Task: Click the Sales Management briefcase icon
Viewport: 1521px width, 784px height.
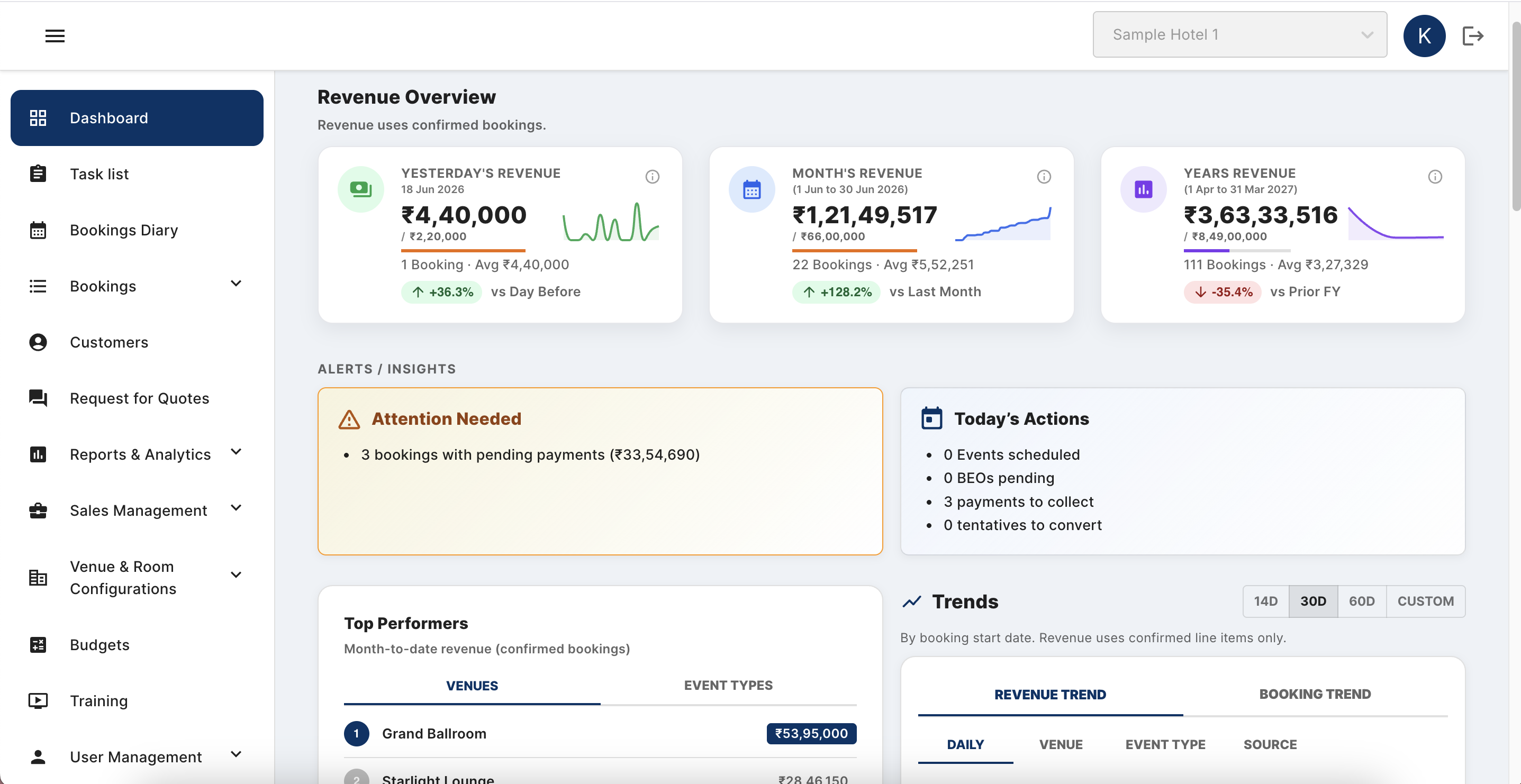Action: tap(38, 510)
